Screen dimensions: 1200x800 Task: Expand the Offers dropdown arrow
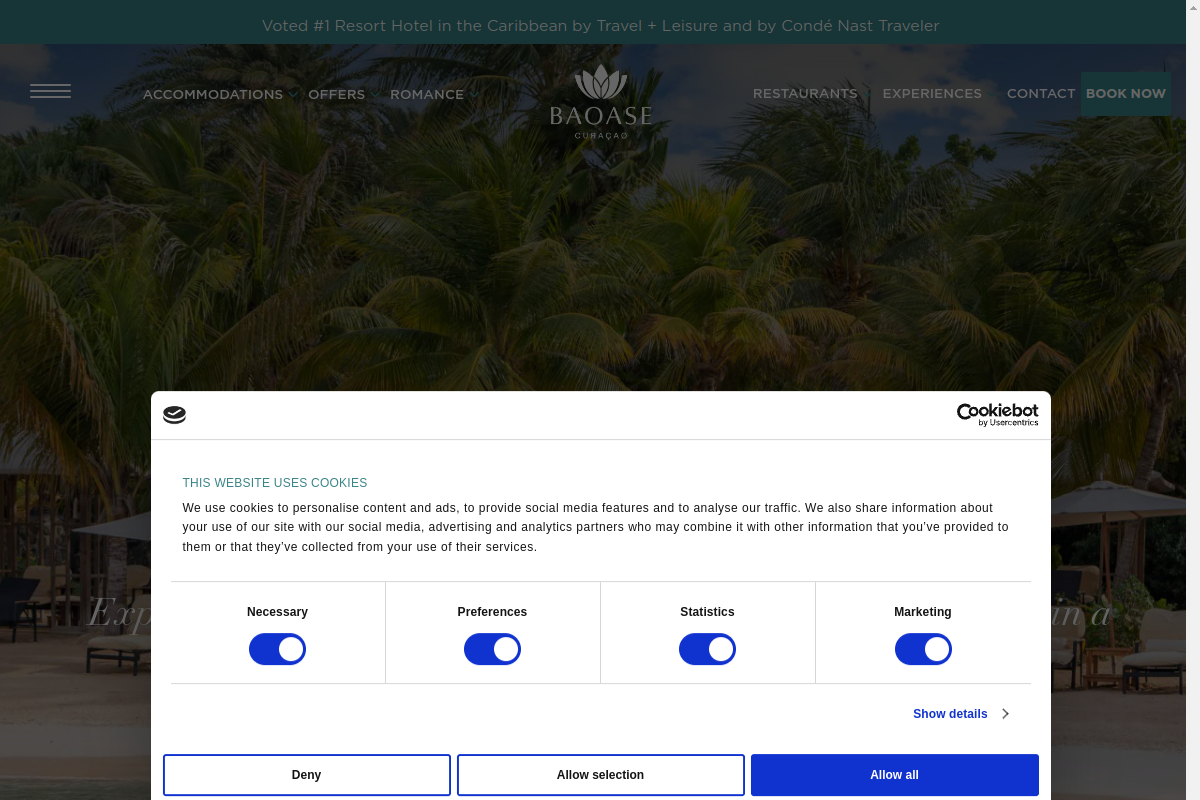375,95
